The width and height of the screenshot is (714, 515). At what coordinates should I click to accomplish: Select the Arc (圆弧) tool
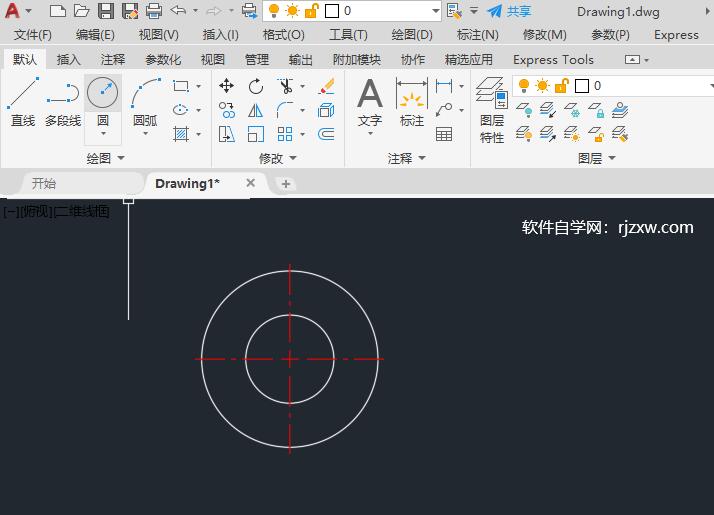coord(145,102)
